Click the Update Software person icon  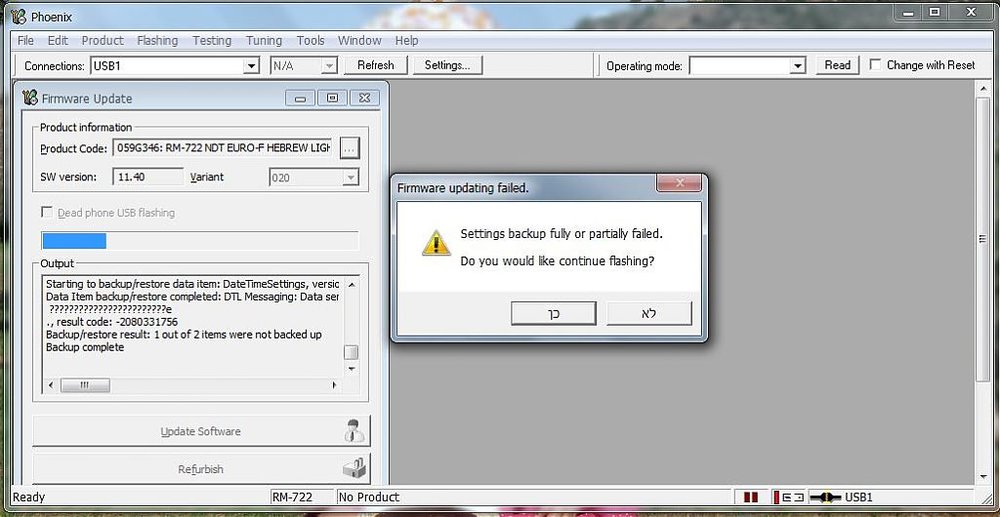pyautogui.click(x=353, y=431)
